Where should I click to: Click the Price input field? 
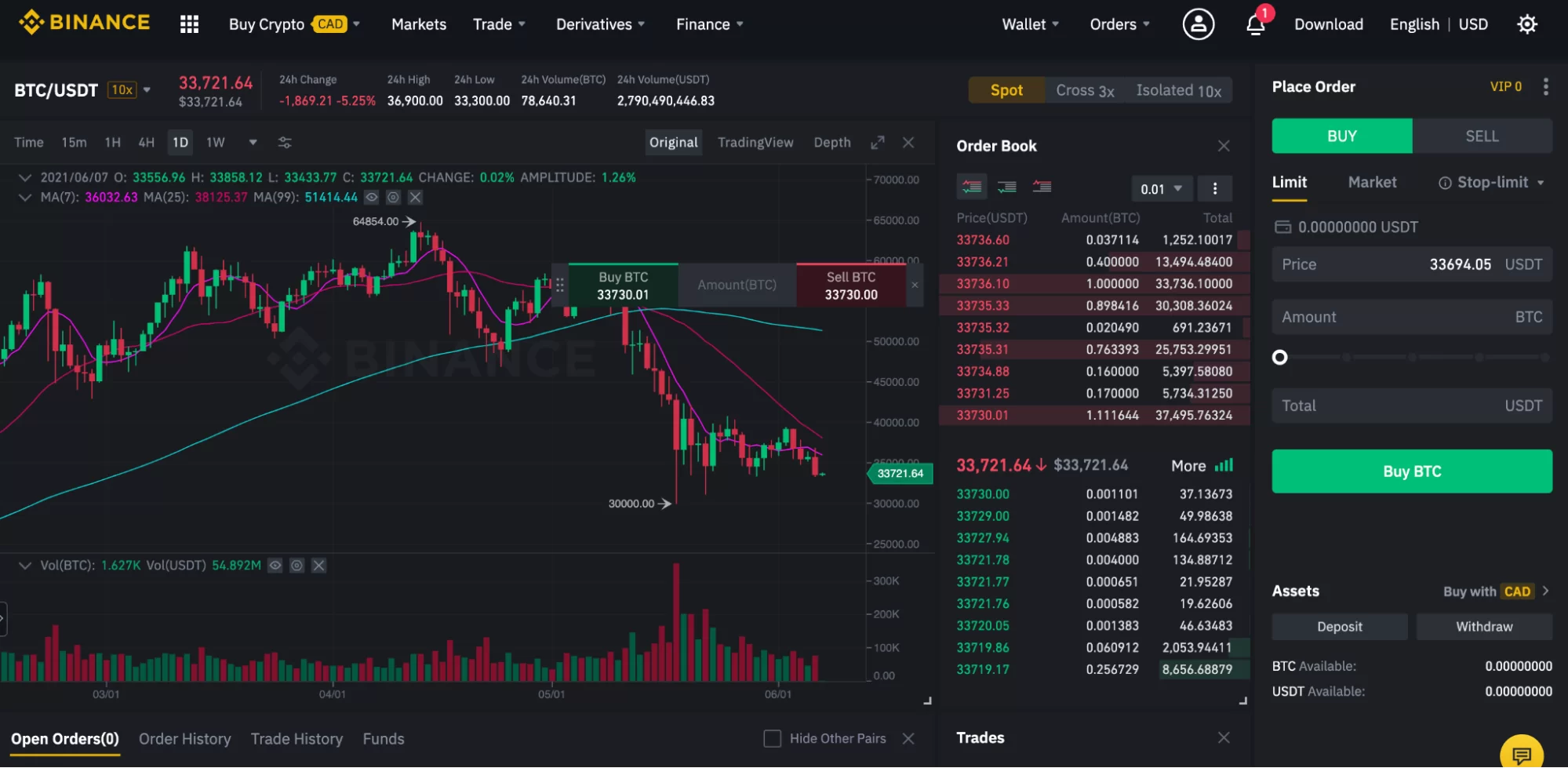click(1412, 265)
